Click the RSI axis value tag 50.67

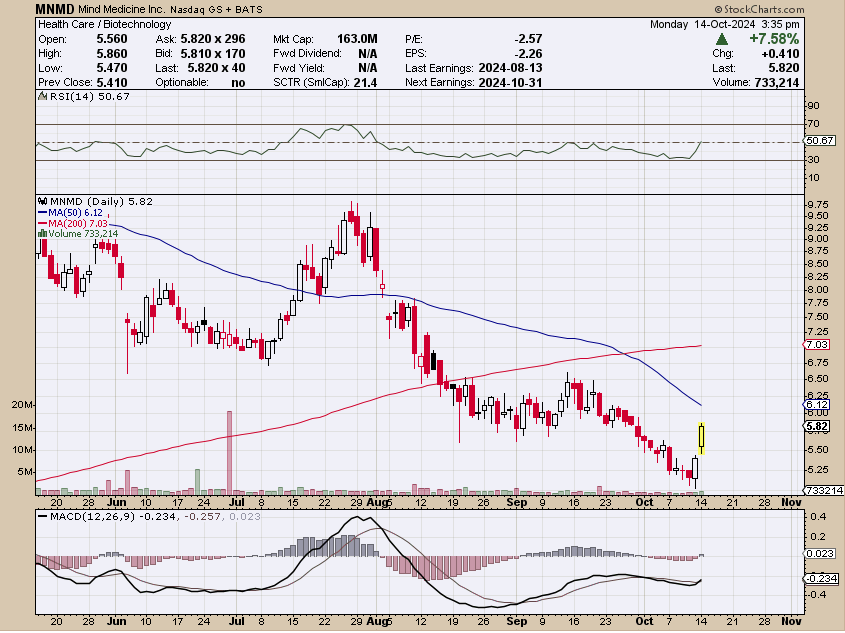tap(820, 141)
